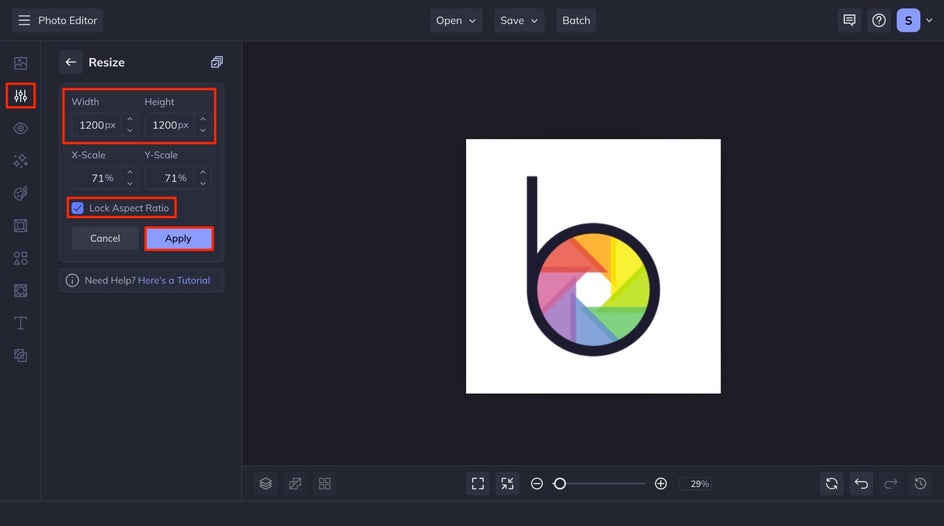Click the eye touch-up sidebar icon

click(x=20, y=128)
